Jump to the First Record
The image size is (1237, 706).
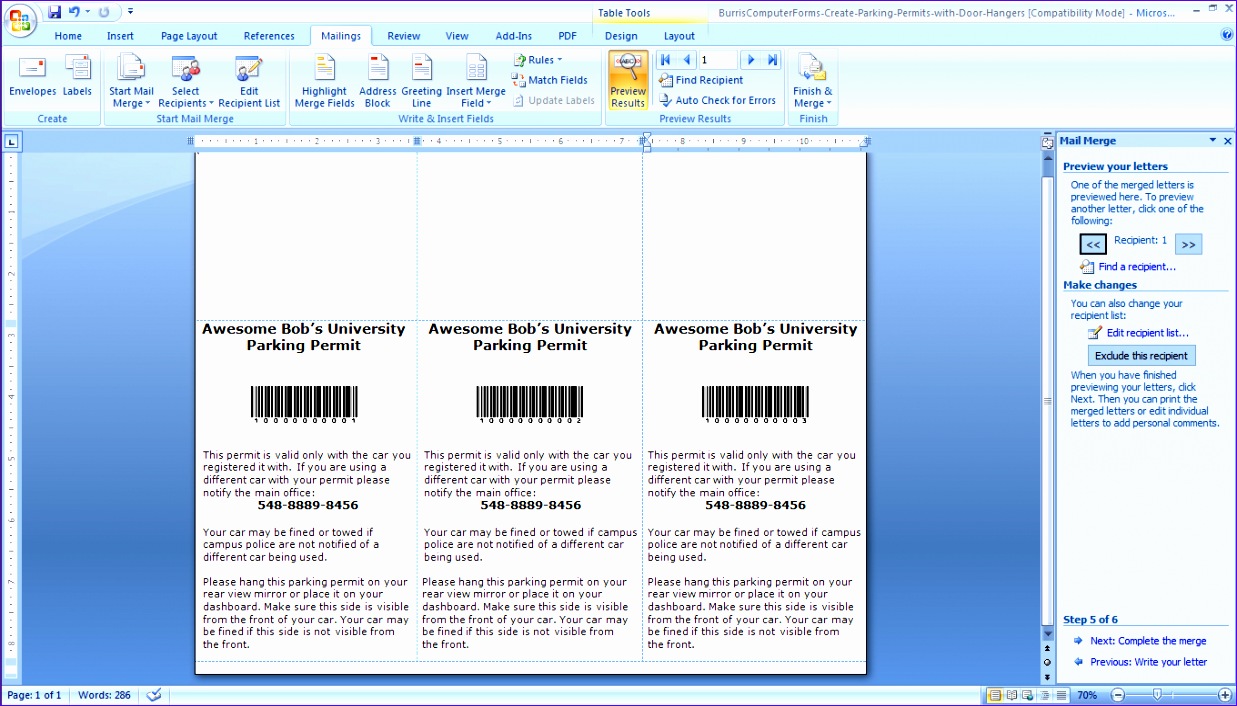(665, 60)
